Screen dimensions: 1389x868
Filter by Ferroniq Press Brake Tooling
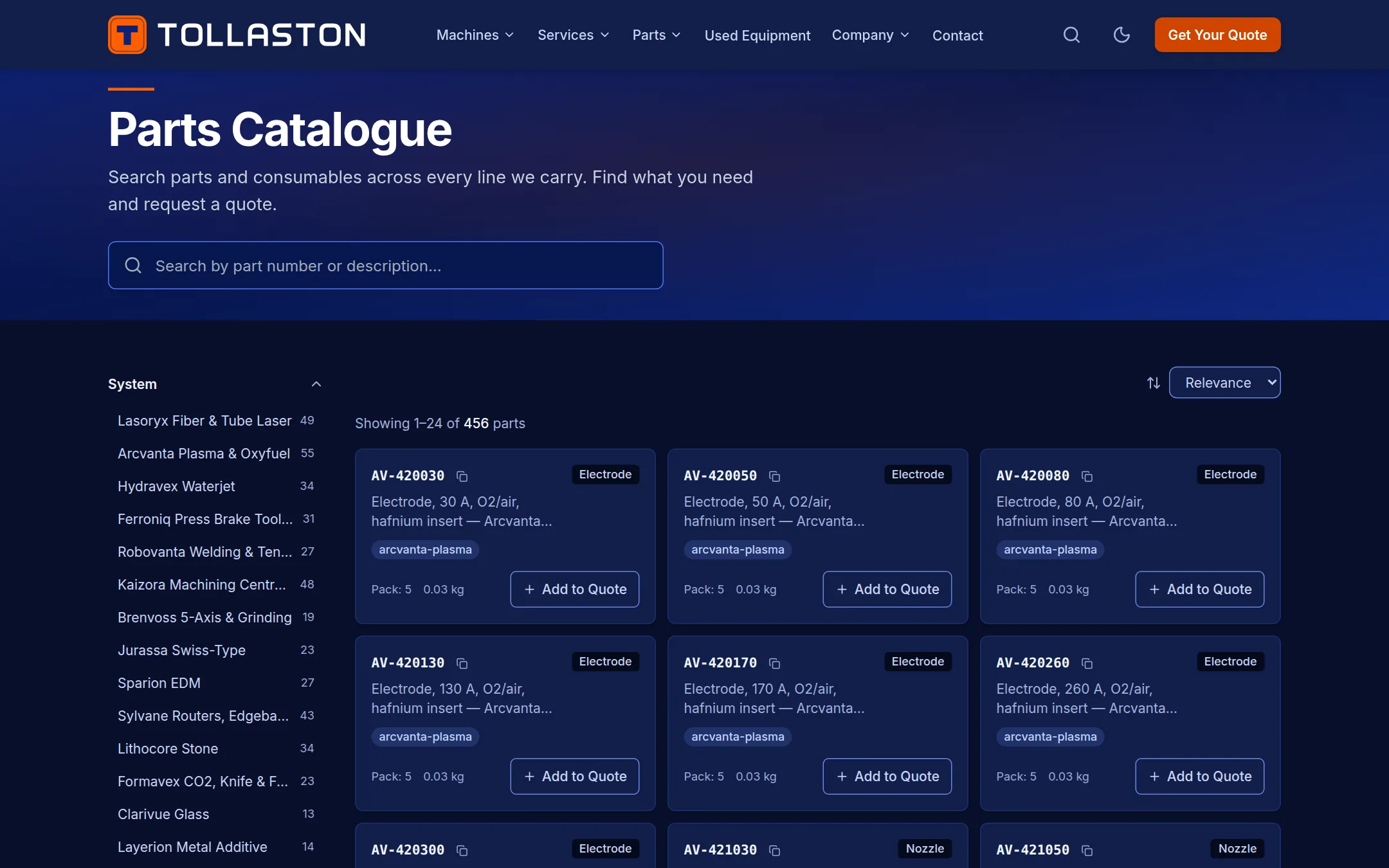pos(216,519)
